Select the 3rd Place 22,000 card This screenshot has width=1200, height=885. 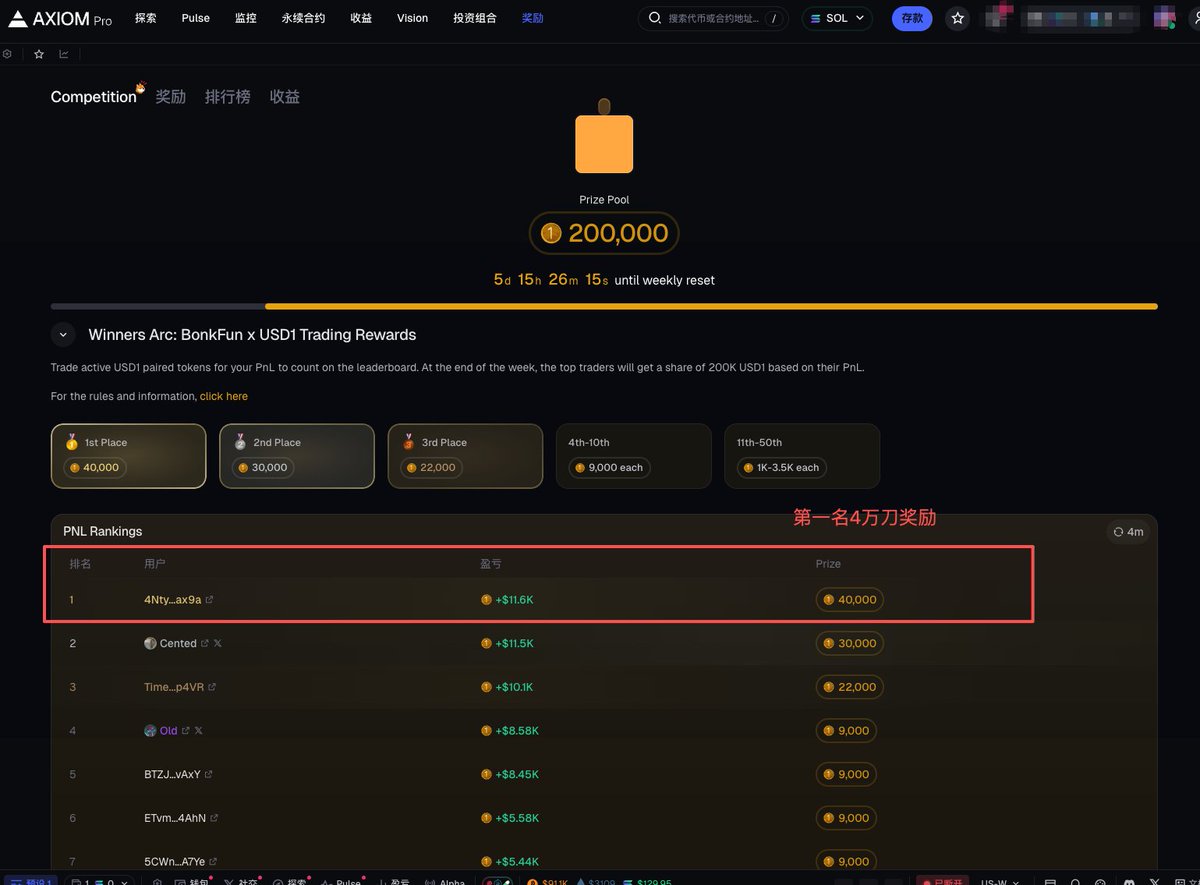click(x=465, y=456)
